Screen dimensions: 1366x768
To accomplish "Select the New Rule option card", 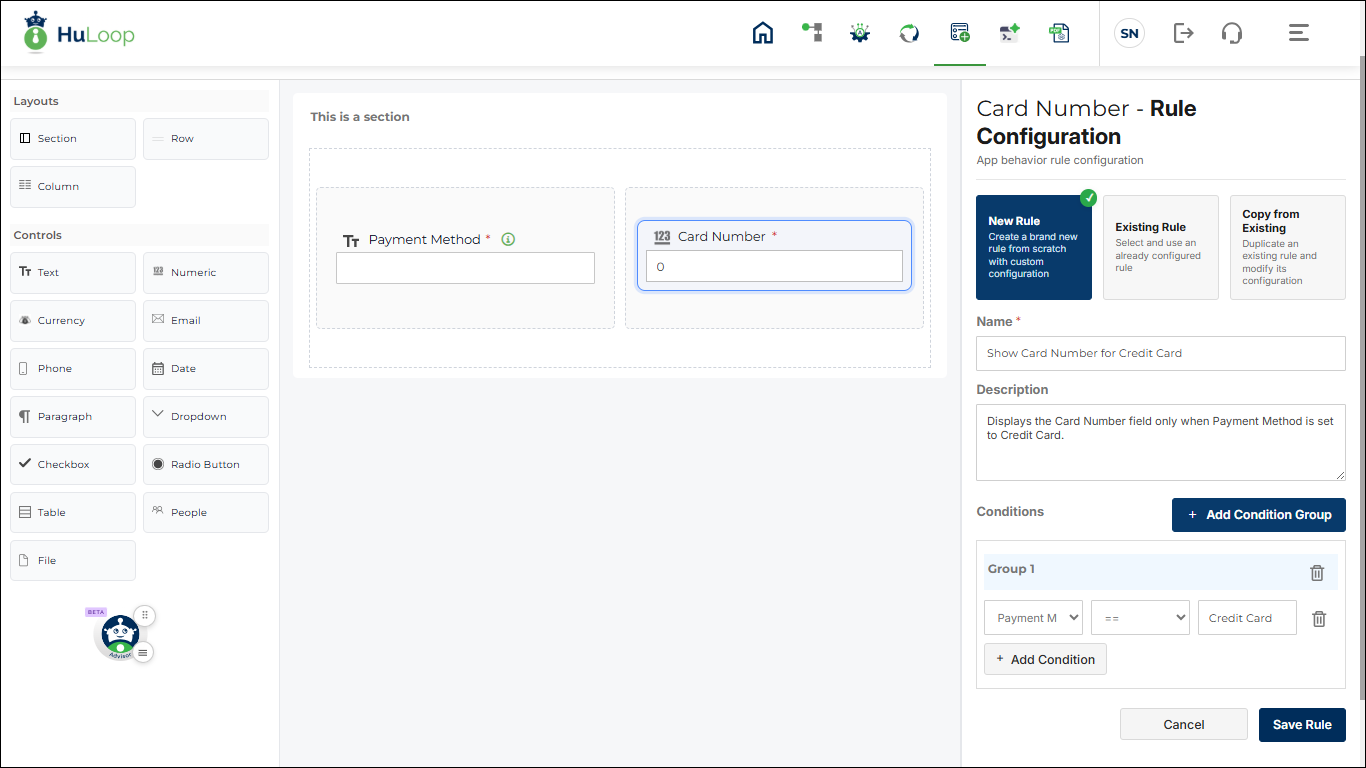I will pyautogui.click(x=1034, y=247).
